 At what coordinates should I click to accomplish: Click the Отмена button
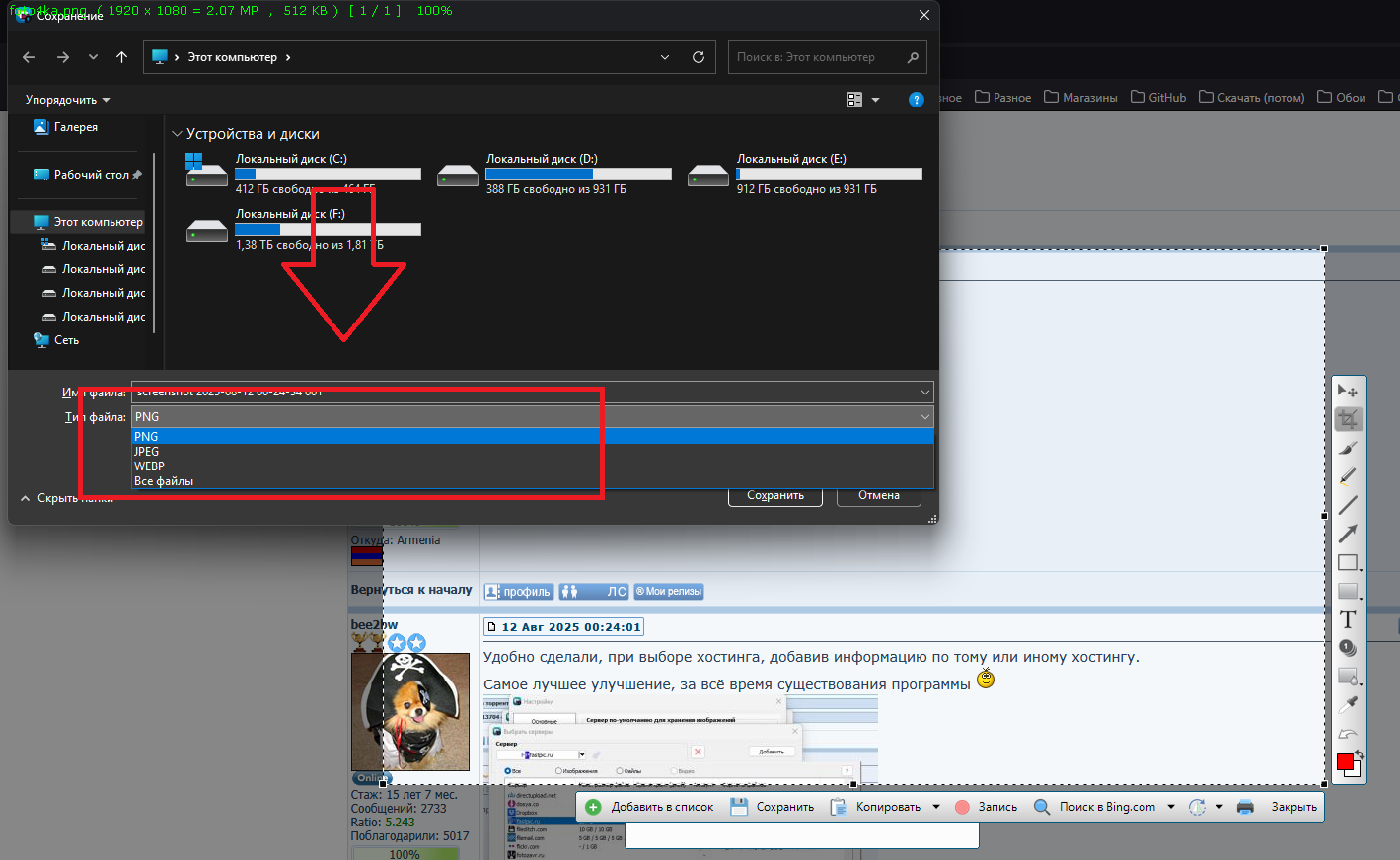click(878, 495)
